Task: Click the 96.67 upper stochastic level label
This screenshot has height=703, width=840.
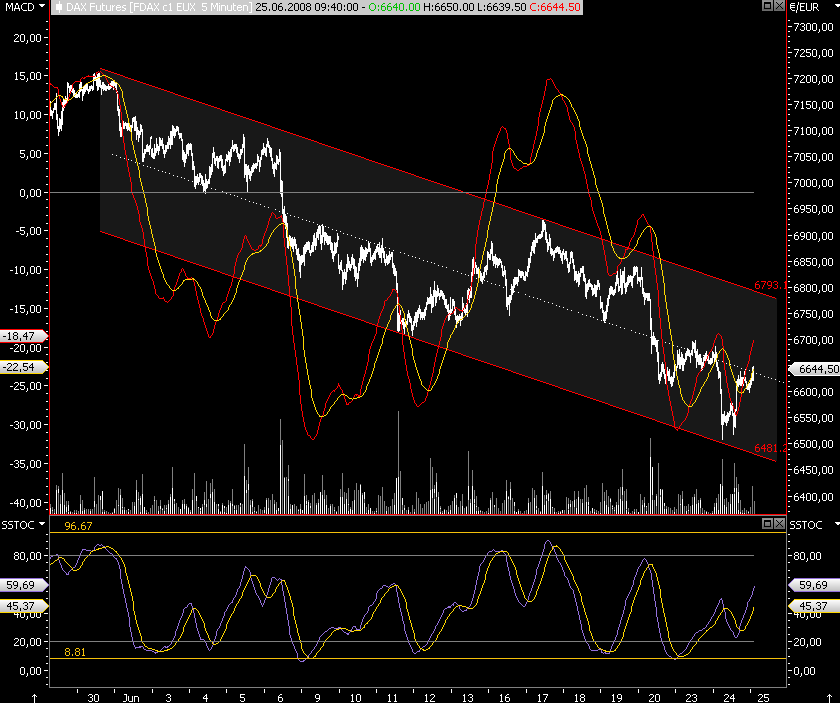Action: pyautogui.click(x=78, y=526)
